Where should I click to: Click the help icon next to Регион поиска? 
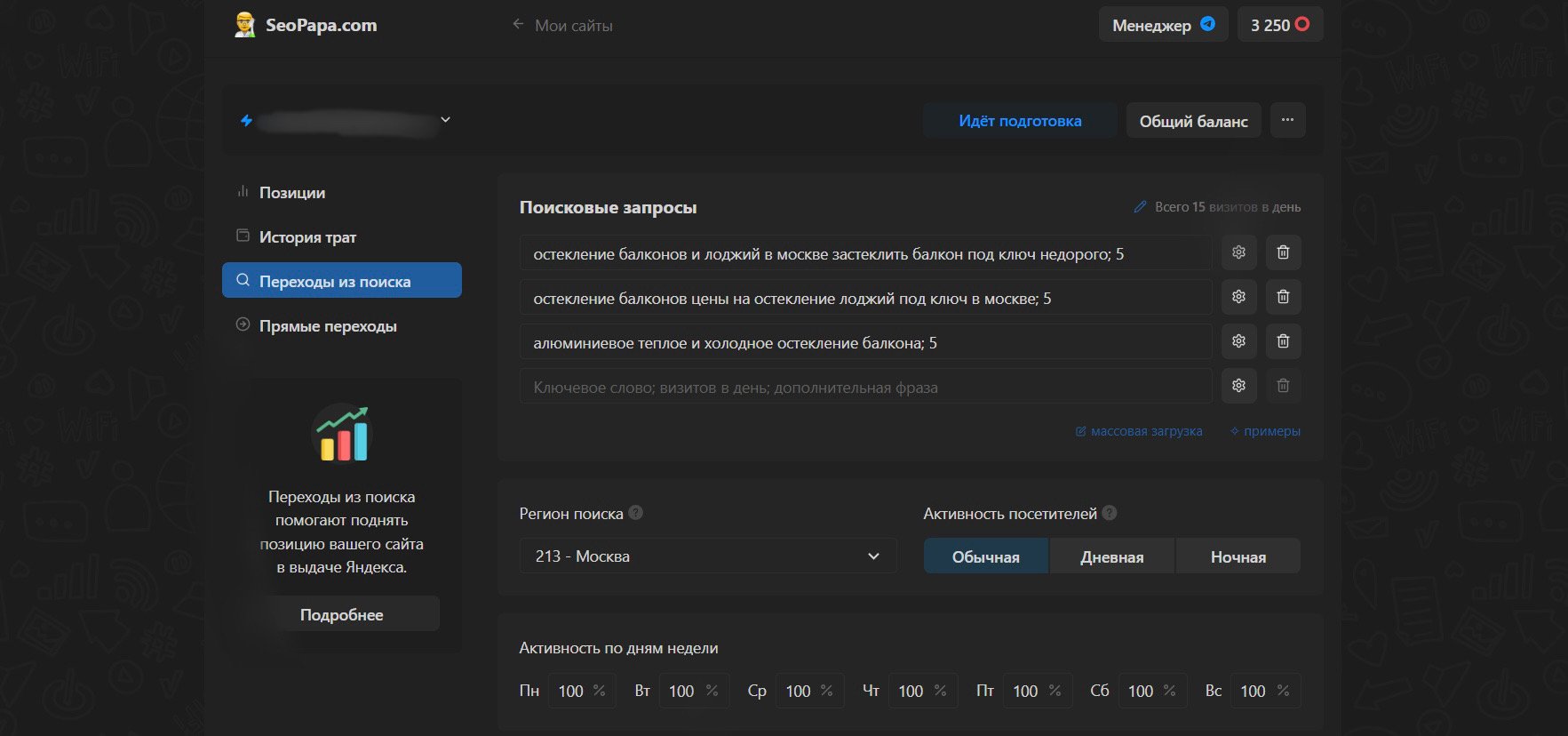[635, 513]
